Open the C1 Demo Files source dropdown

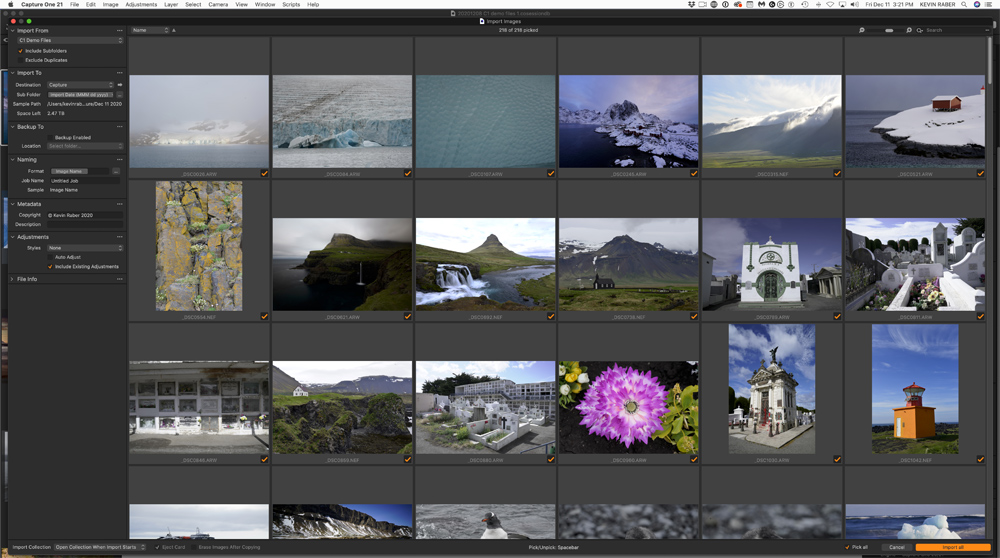[70, 40]
